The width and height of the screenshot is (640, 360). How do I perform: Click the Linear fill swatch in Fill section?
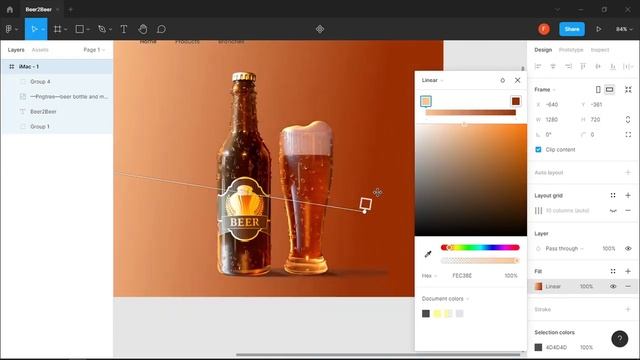(538, 287)
